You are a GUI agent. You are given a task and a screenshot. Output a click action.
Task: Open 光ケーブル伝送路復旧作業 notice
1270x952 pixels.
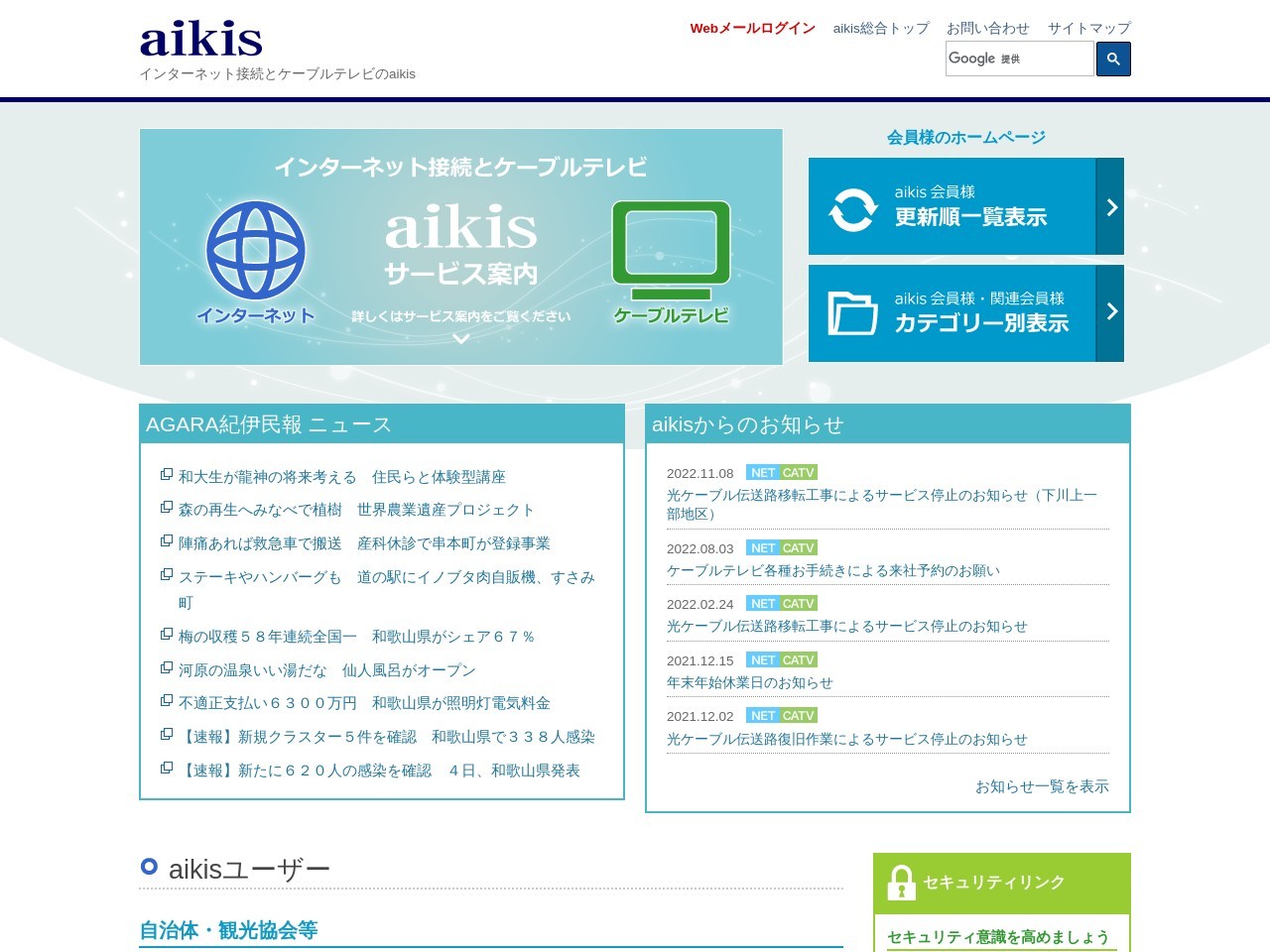[x=847, y=739]
